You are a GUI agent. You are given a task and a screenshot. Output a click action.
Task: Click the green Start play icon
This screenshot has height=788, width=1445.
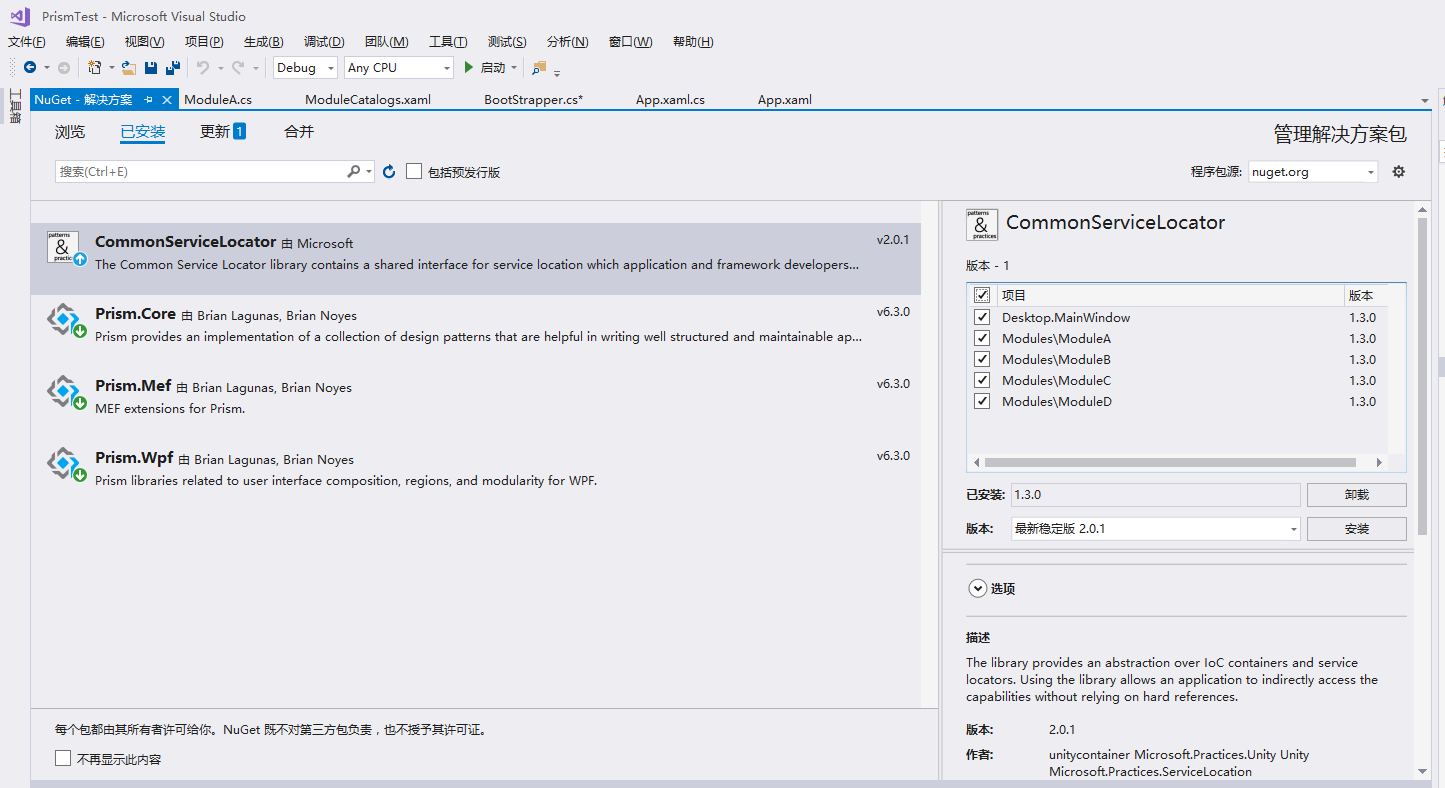click(x=468, y=67)
